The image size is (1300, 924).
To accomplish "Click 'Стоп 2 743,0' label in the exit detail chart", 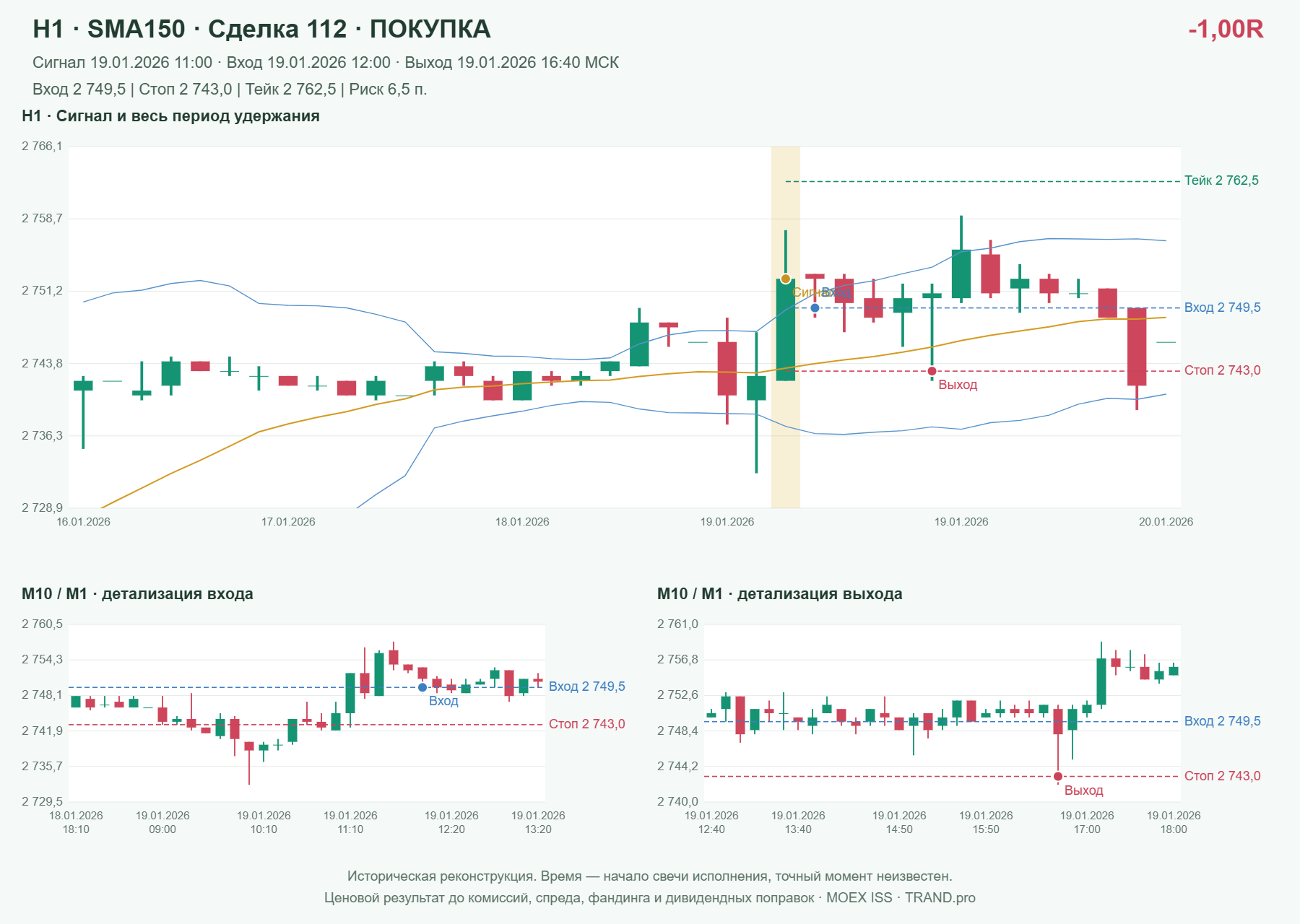I will (1222, 776).
